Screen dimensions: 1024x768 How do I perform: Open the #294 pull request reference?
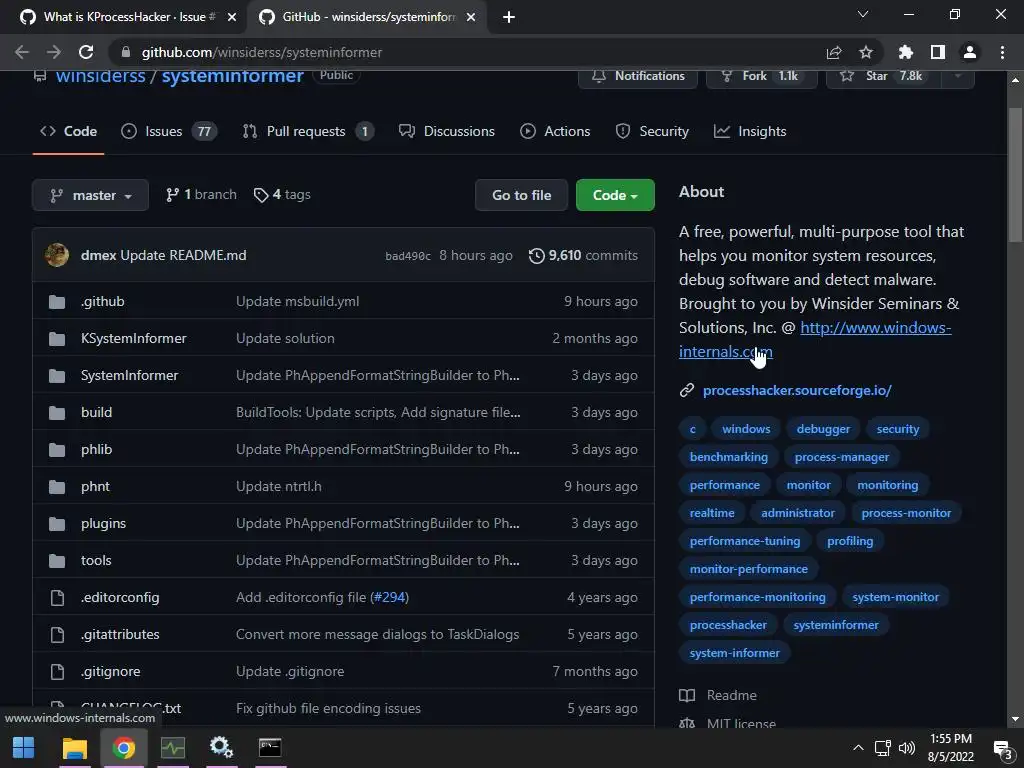(x=389, y=598)
